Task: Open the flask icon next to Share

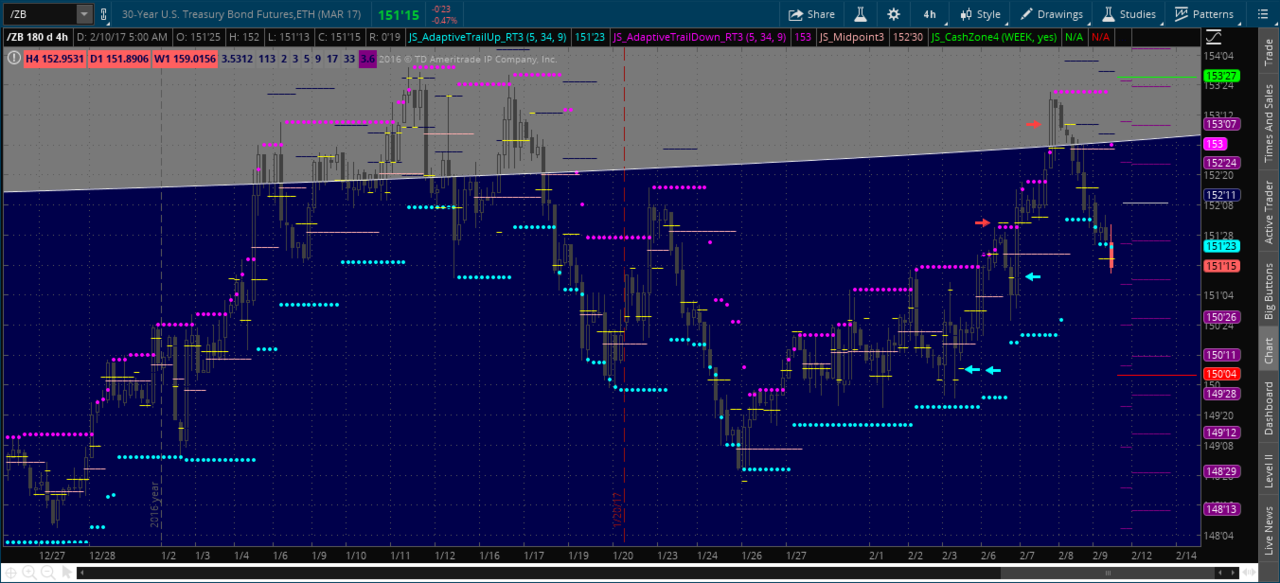Action: click(x=860, y=14)
